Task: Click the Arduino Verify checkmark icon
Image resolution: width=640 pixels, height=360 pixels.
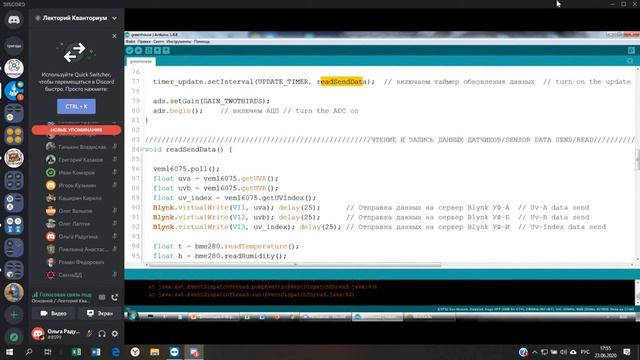Action: coord(130,51)
